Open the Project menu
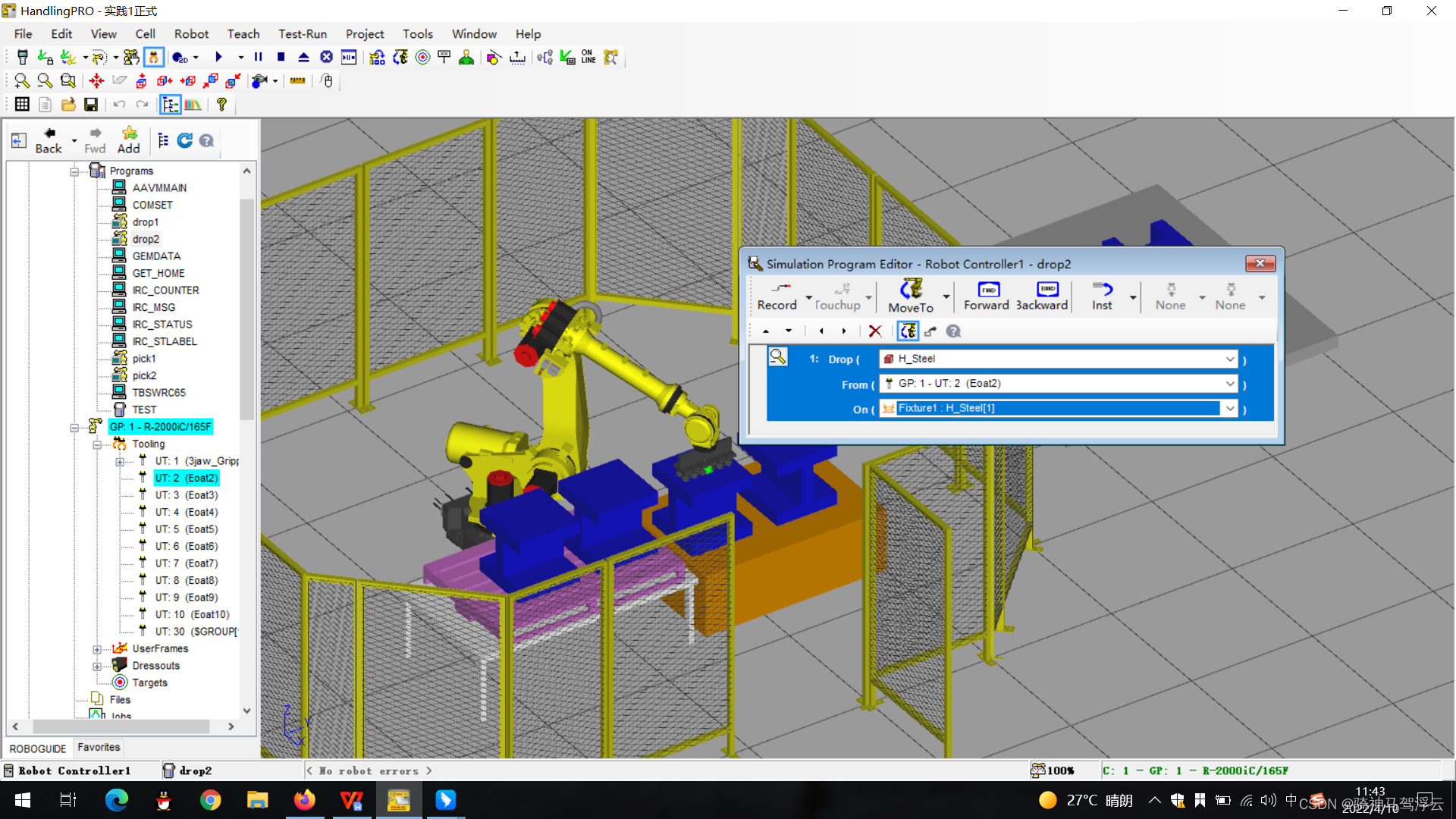1456x819 pixels. click(x=365, y=34)
